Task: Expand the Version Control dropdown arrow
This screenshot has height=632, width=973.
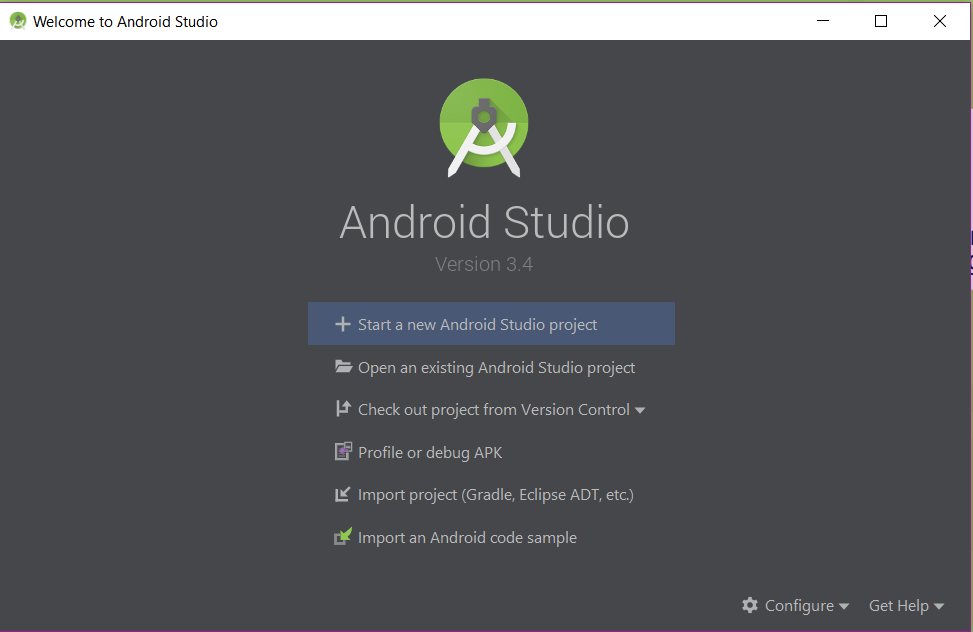Action: 640,410
